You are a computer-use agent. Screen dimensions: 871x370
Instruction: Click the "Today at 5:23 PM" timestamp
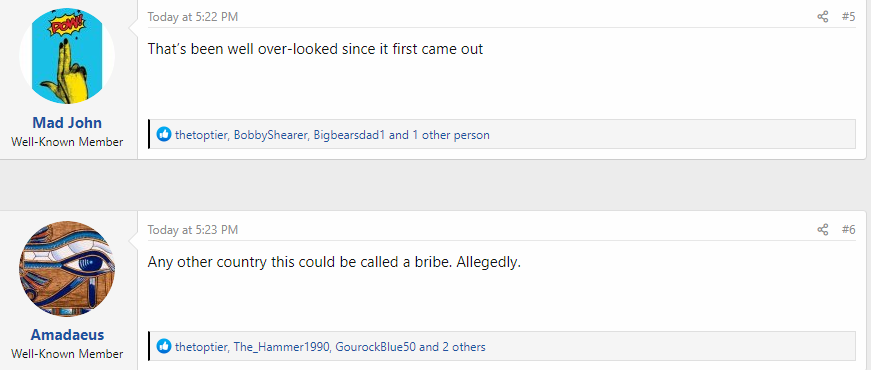[x=193, y=230]
